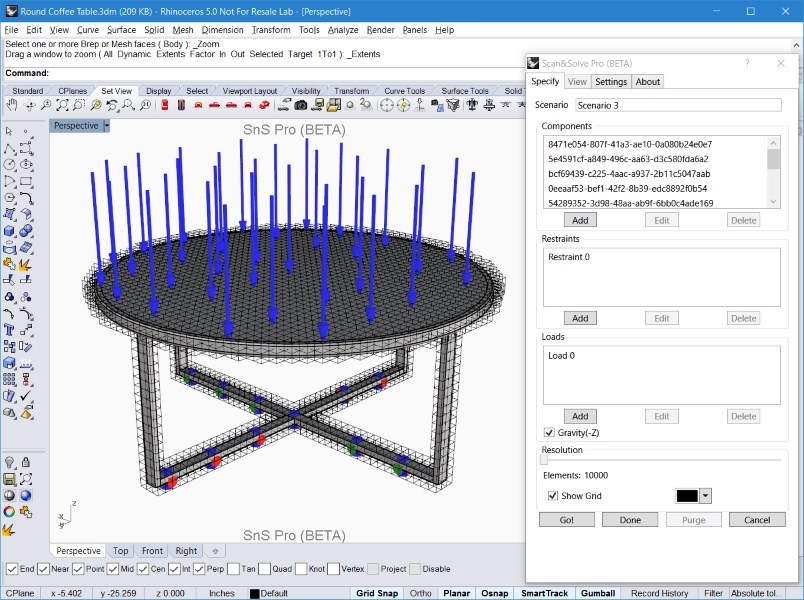Click the Shaded viewport sphere icon
Screen dimensions: 804x600
(9, 495)
